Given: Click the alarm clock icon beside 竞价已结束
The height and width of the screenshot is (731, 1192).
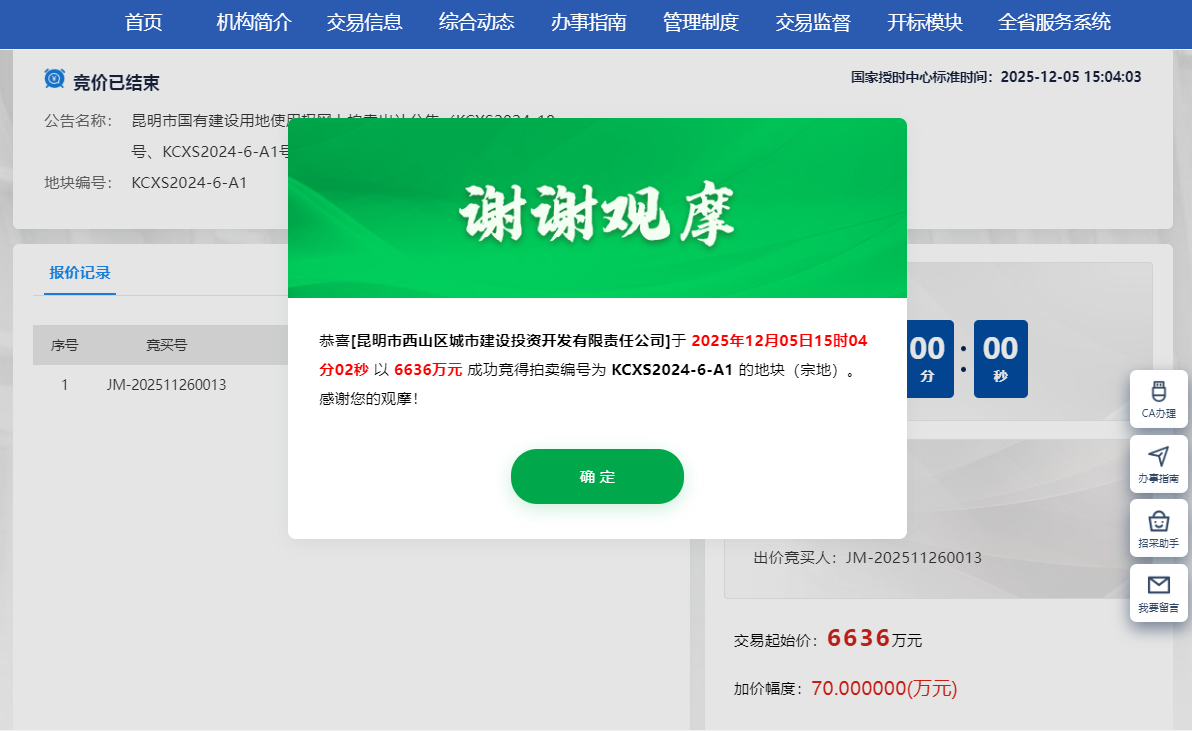Looking at the screenshot, I should click(x=55, y=79).
